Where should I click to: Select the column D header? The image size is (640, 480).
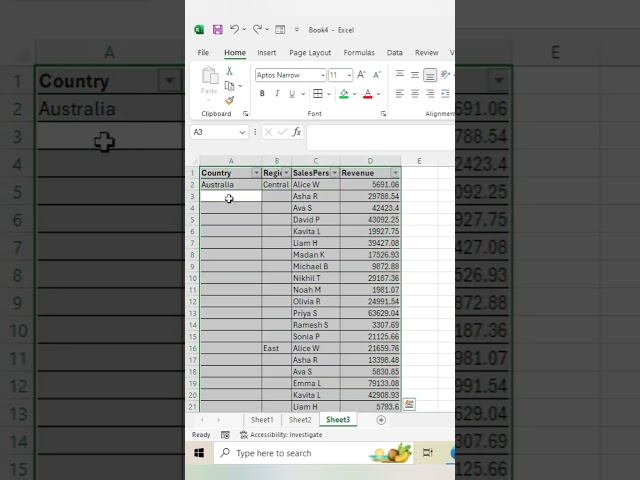[x=370, y=161]
